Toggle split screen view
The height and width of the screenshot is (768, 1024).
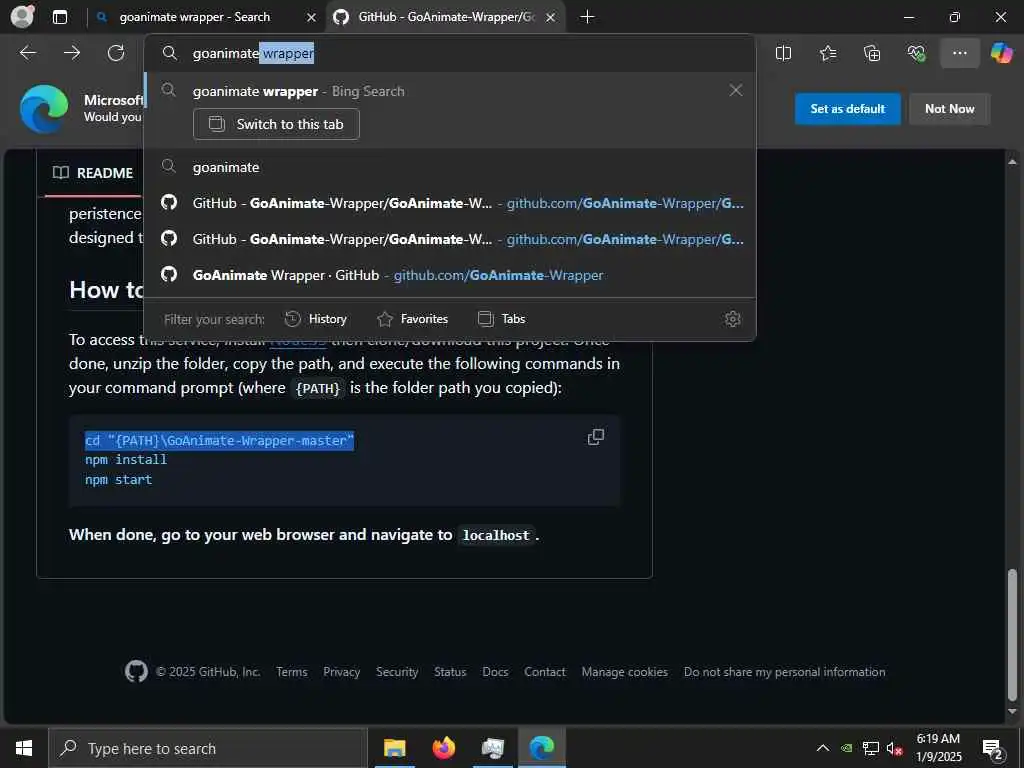tap(783, 53)
